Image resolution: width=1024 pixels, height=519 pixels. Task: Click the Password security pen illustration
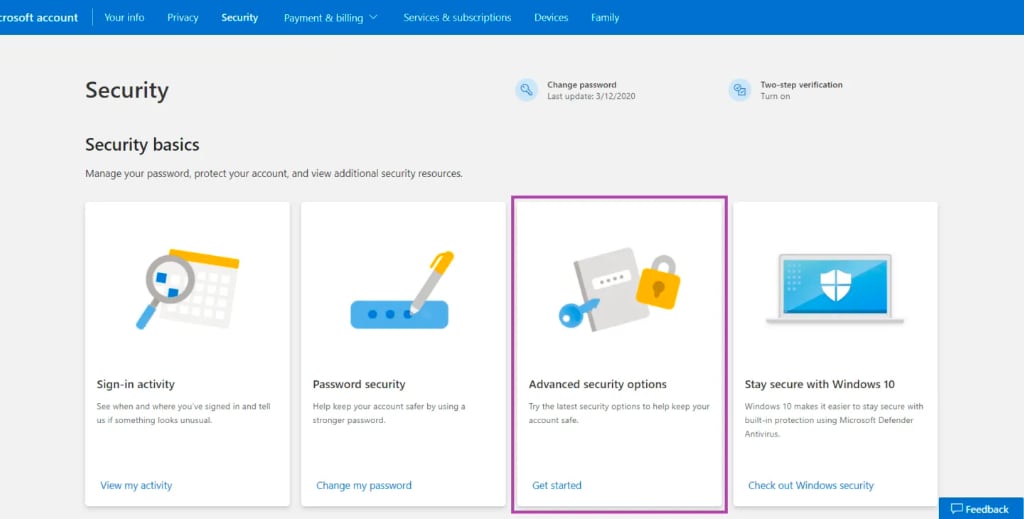(402, 289)
